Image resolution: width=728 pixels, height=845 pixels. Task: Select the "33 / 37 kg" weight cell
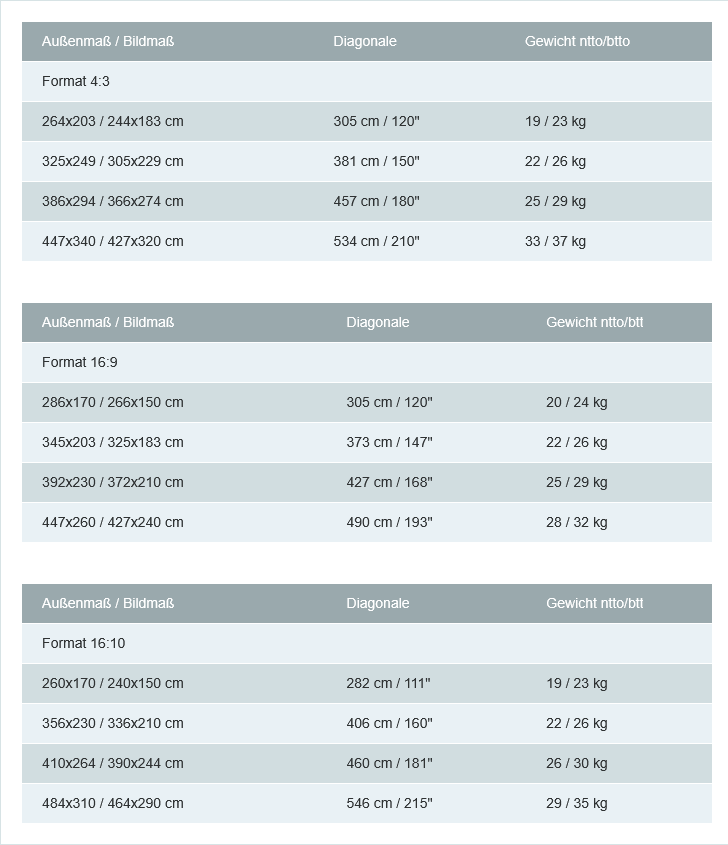(555, 241)
